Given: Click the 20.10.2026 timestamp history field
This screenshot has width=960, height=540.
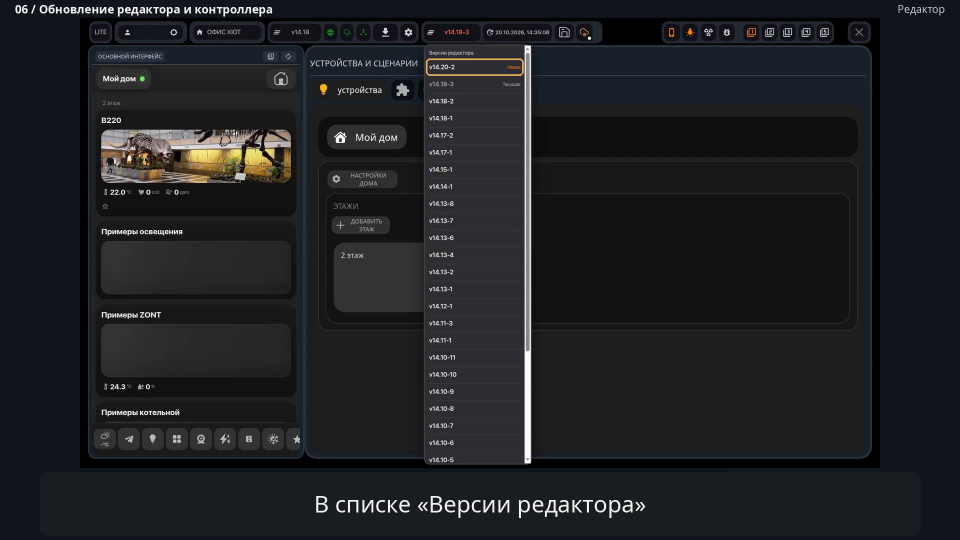Looking at the screenshot, I should (x=518, y=32).
